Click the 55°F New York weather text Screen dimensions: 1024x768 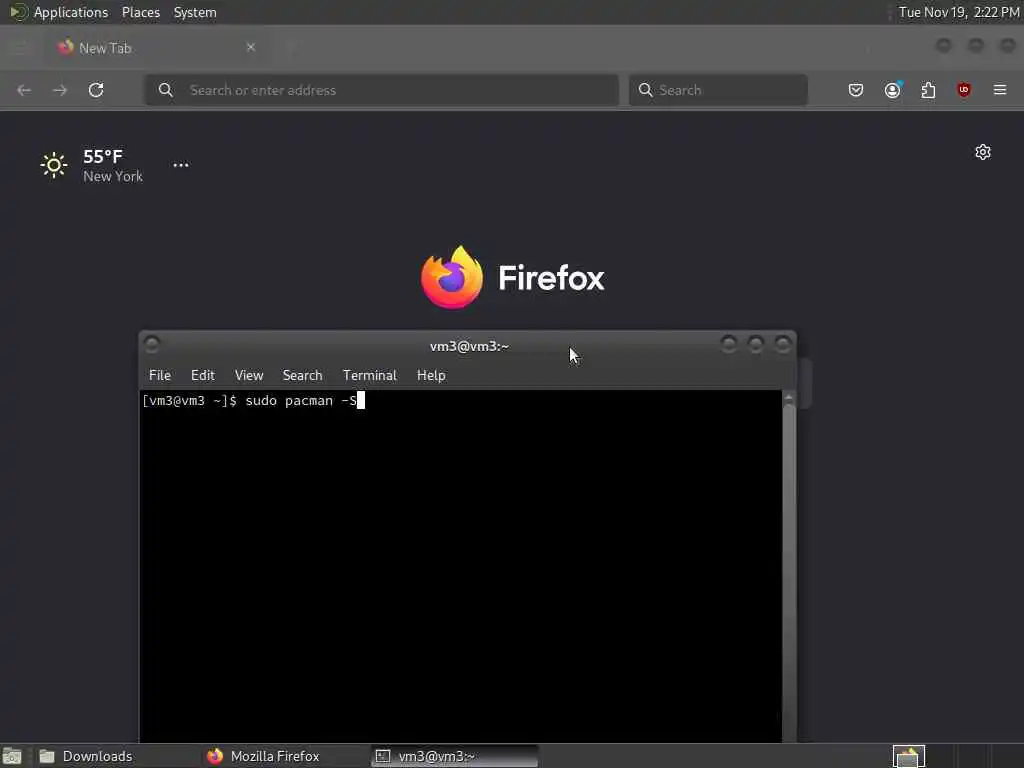(112, 166)
